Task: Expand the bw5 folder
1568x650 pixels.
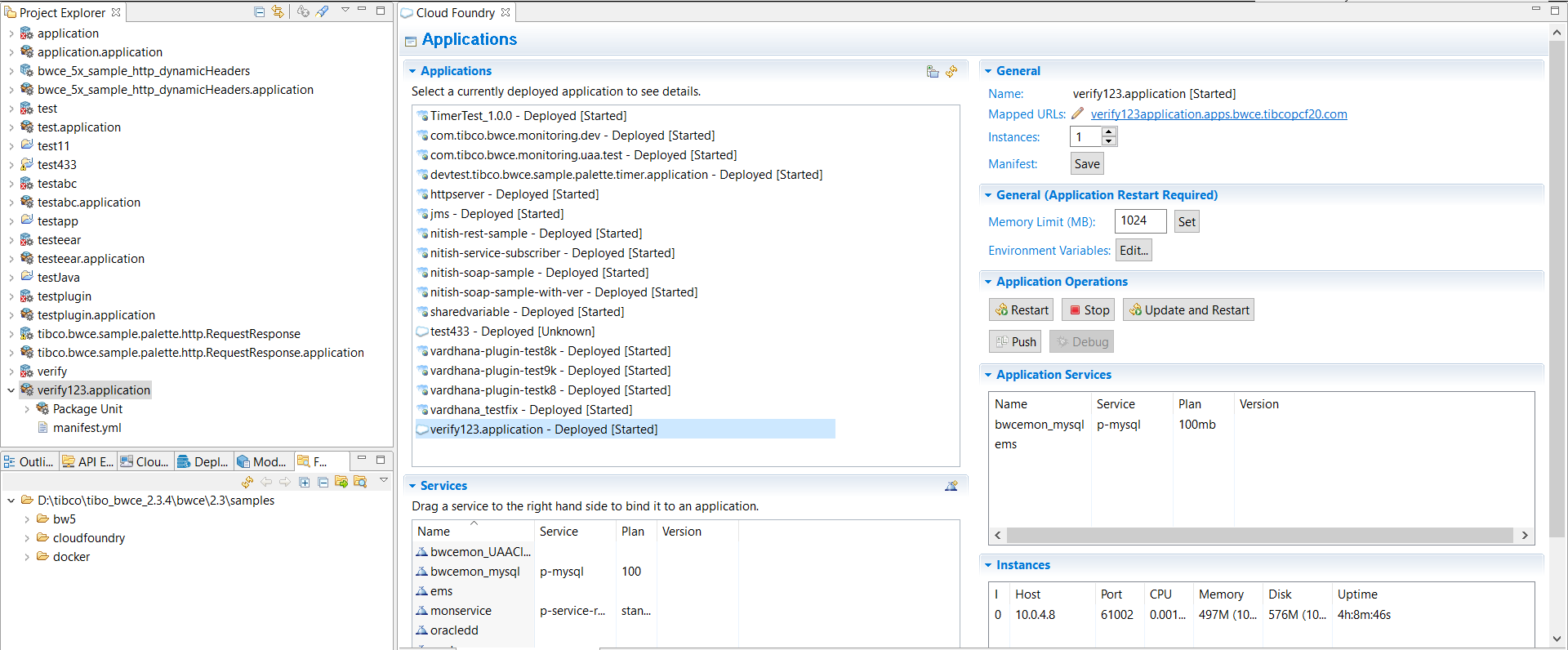Action: click(x=27, y=519)
